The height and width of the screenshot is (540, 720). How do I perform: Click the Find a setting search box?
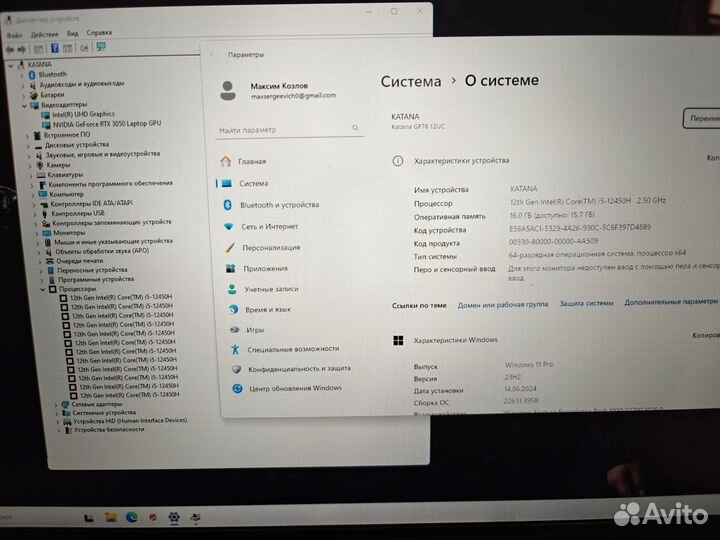pyautogui.click(x=285, y=131)
